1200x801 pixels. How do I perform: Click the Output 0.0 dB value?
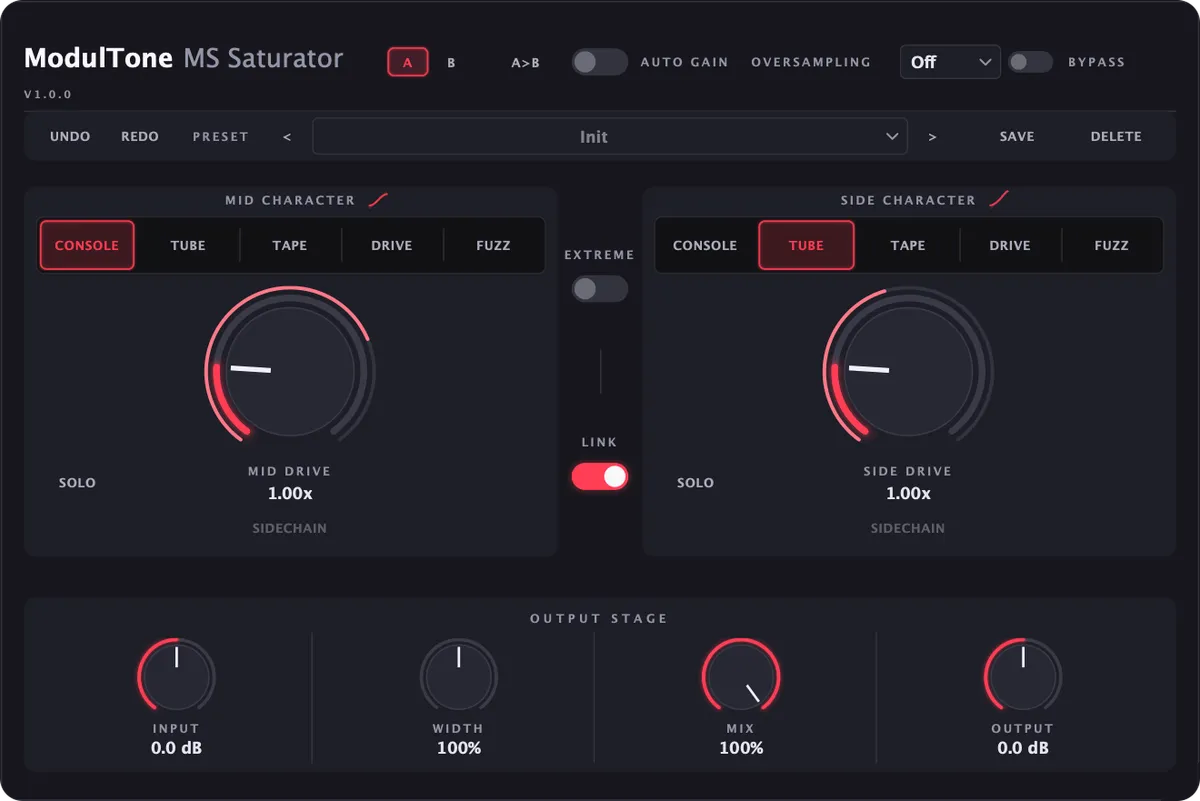point(1023,748)
